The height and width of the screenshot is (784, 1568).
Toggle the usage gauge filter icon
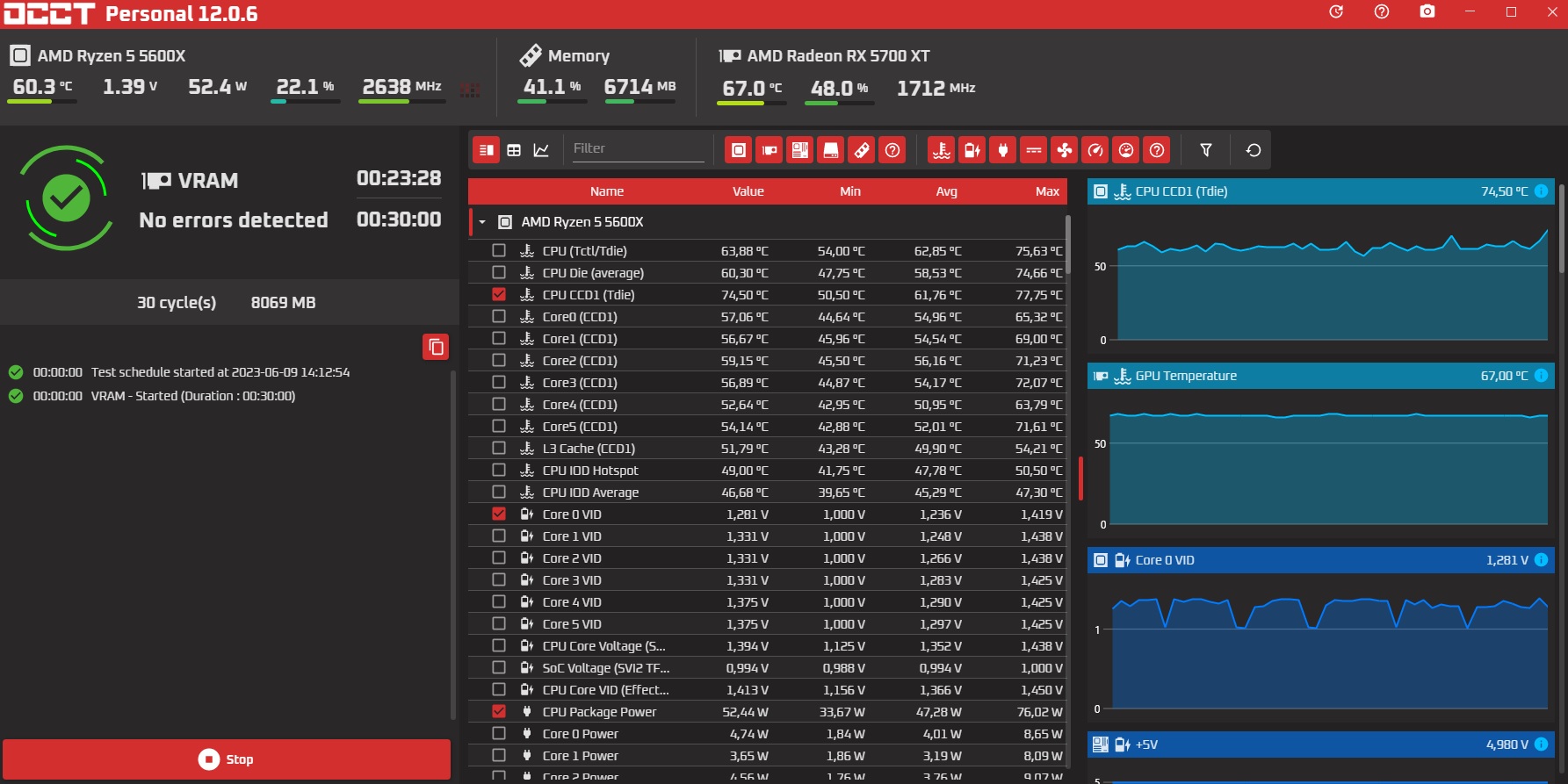[x=1126, y=150]
